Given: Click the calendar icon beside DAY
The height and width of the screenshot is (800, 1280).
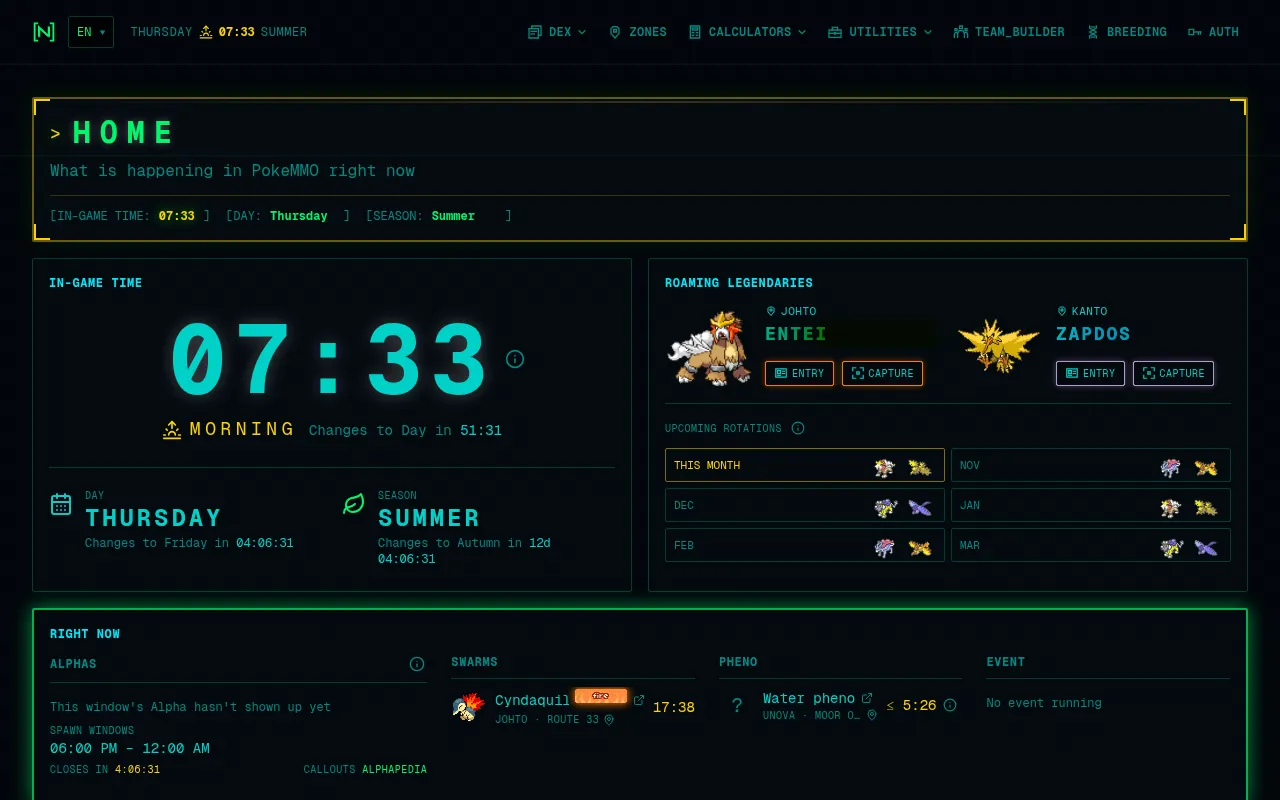Looking at the screenshot, I should pyautogui.click(x=61, y=504).
